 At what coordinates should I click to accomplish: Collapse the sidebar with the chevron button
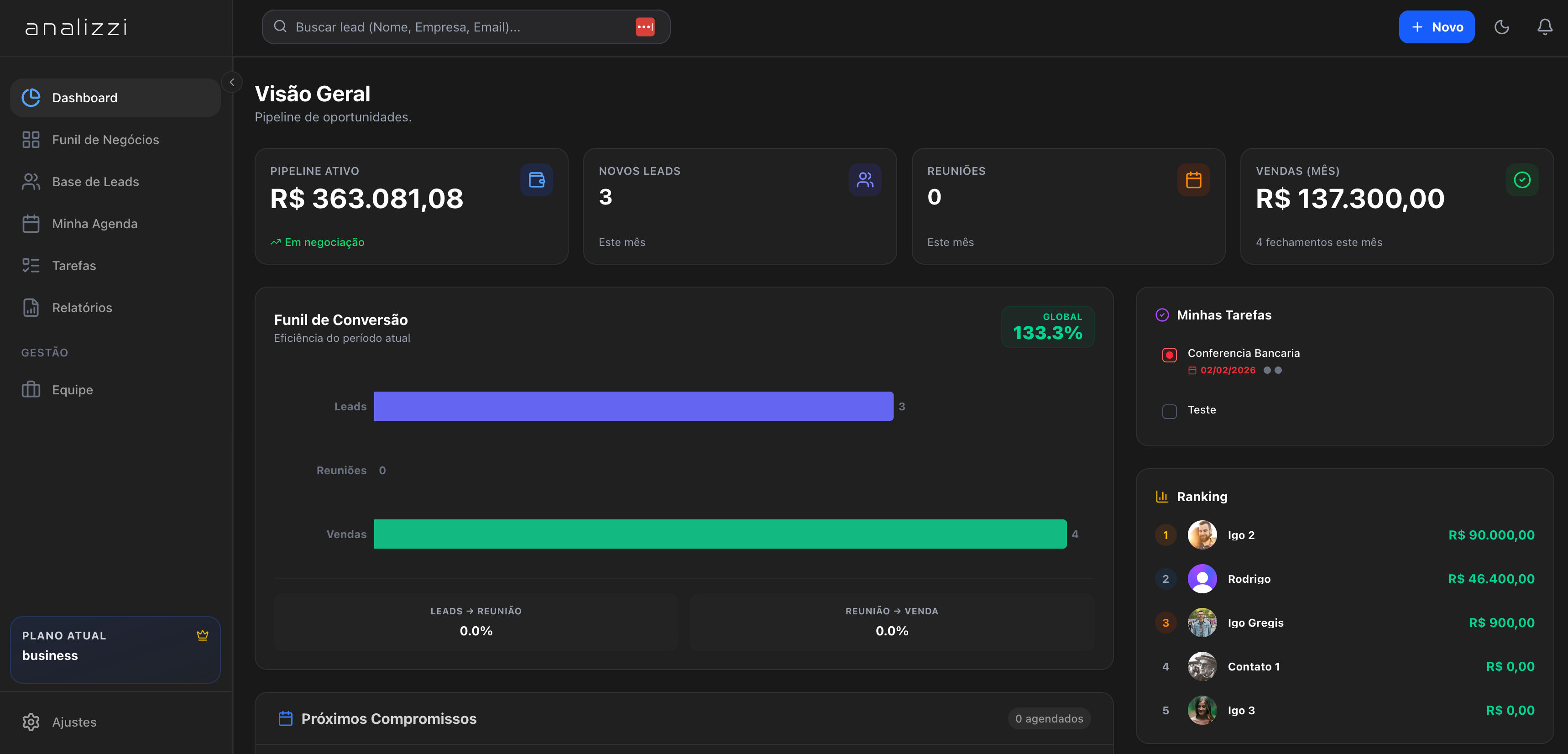click(232, 82)
